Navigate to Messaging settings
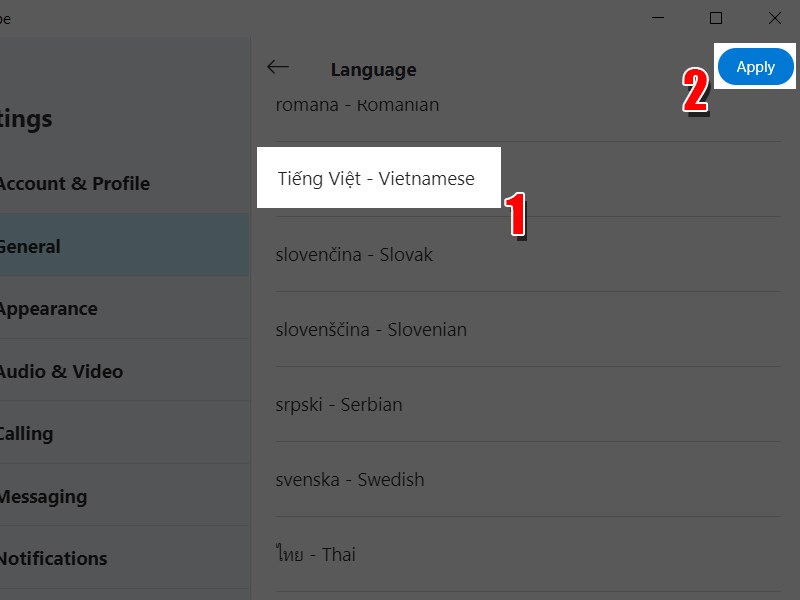This screenshot has width=800, height=600. coord(43,497)
